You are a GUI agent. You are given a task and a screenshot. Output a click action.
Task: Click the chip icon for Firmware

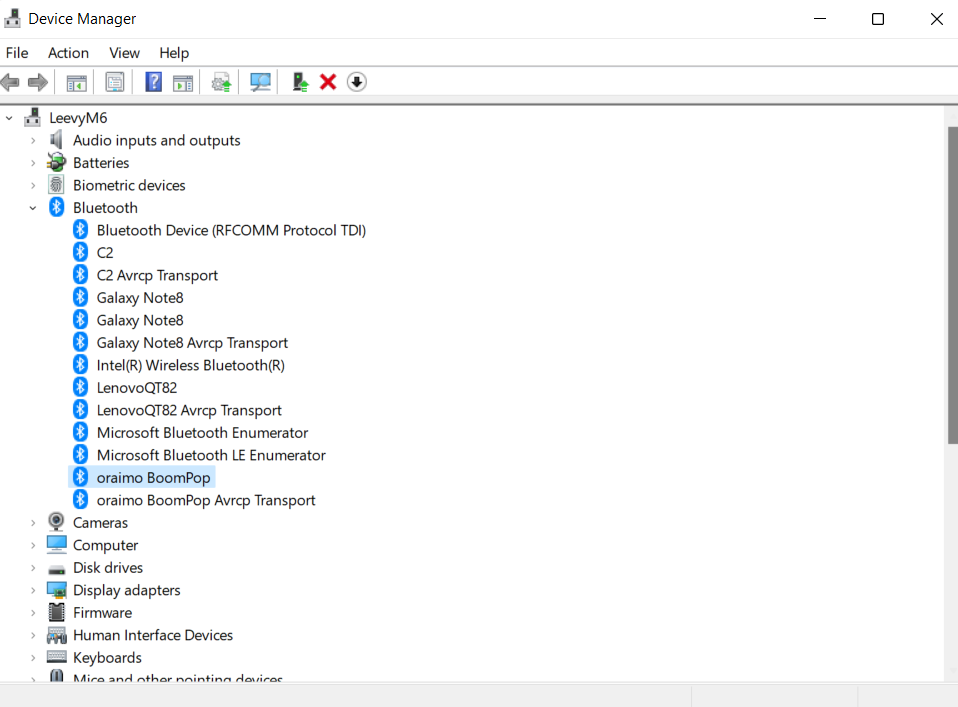(56, 612)
